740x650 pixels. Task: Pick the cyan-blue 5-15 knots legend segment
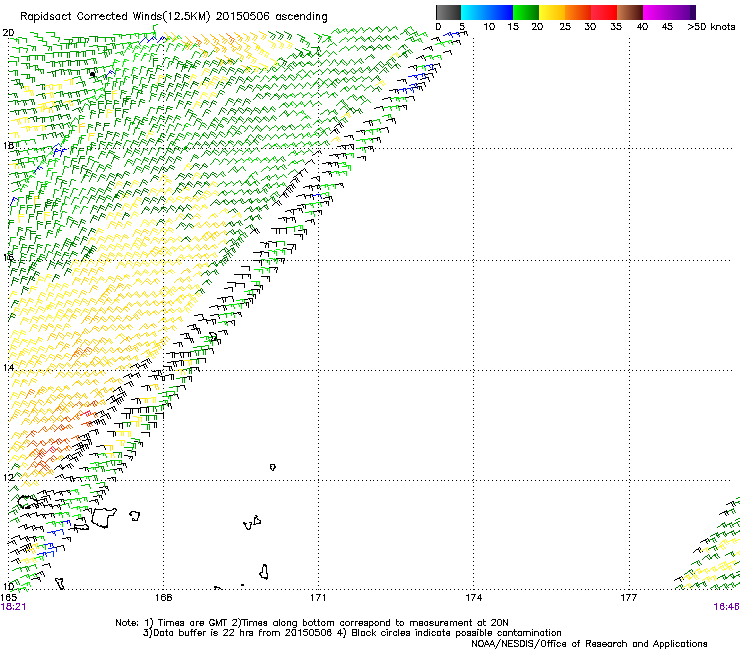[x=487, y=12]
